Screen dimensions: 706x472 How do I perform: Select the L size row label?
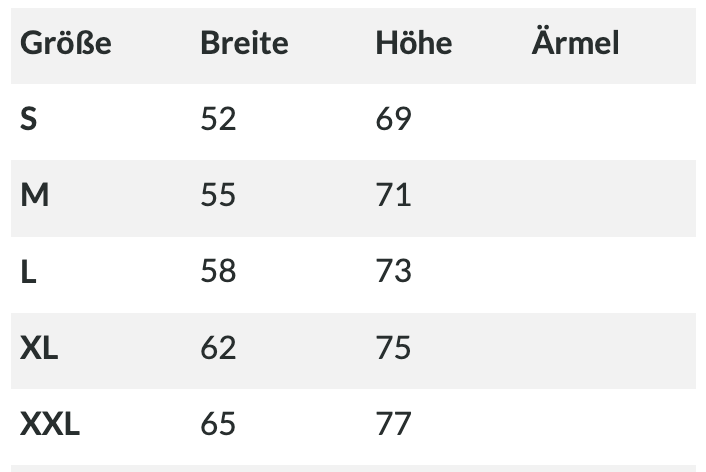coord(28,272)
